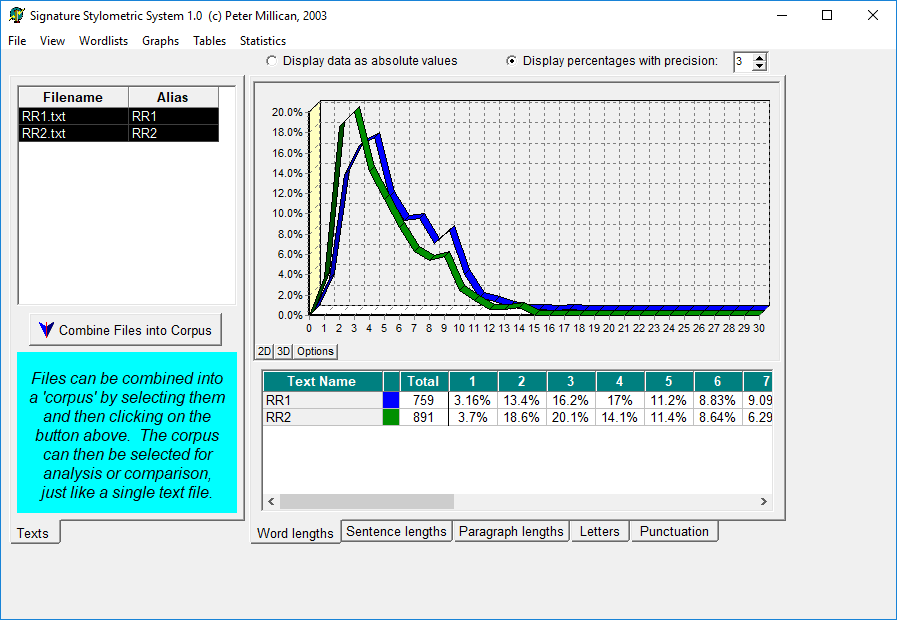
Task: Click the Alias column header
Action: [173, 97]
